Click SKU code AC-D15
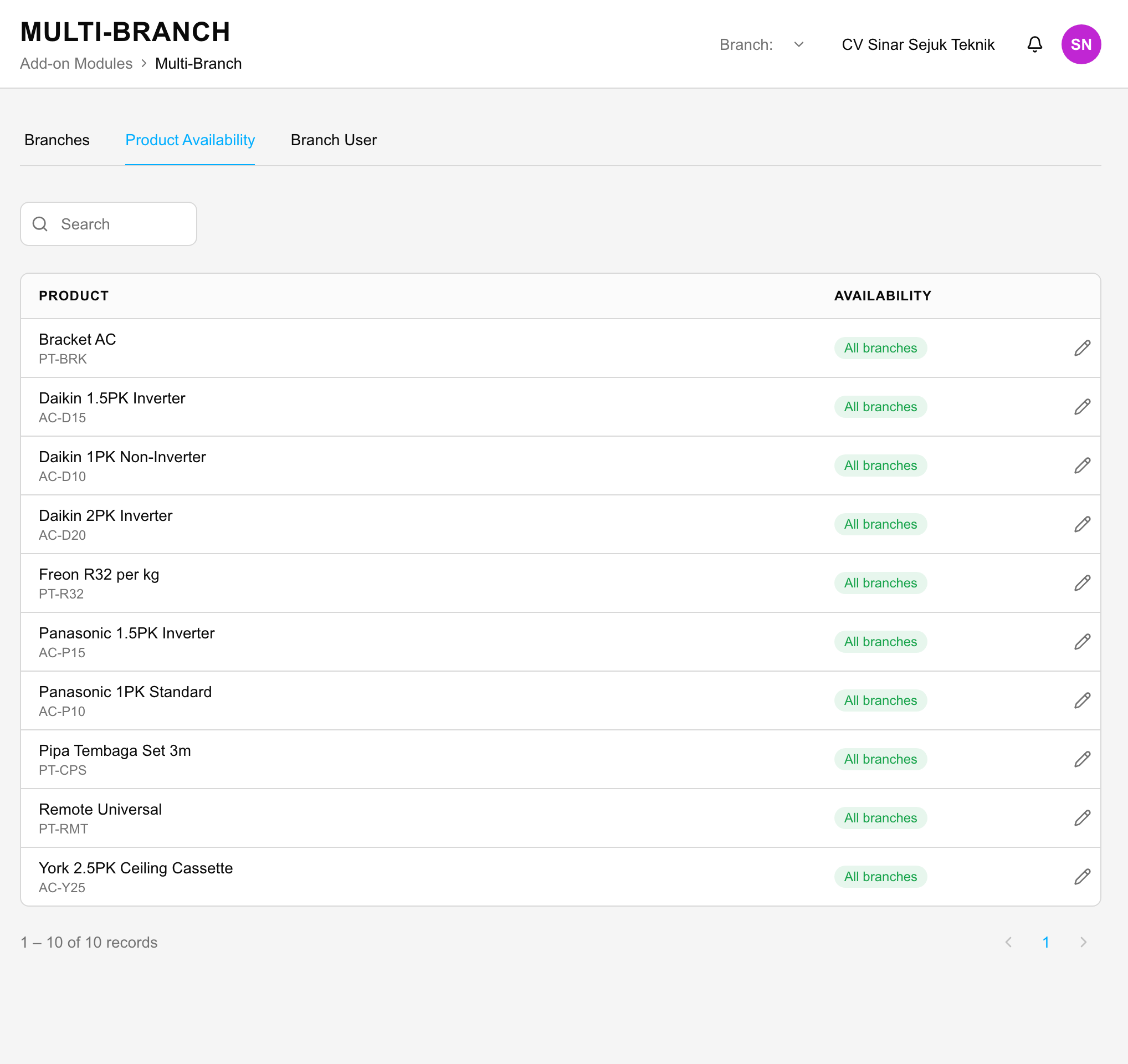Image resolution: width=1128 pixels, height=1064 pixels. pos(63,418)
